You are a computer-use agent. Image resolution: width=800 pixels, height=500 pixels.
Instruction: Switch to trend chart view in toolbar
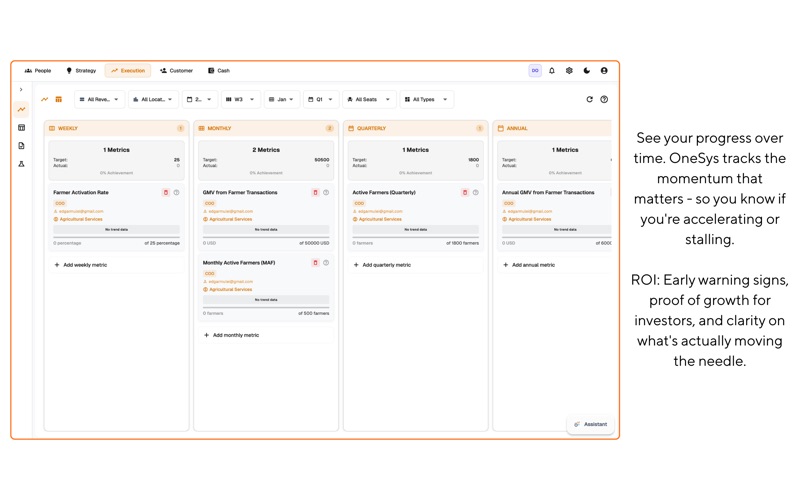click(45, 99)
